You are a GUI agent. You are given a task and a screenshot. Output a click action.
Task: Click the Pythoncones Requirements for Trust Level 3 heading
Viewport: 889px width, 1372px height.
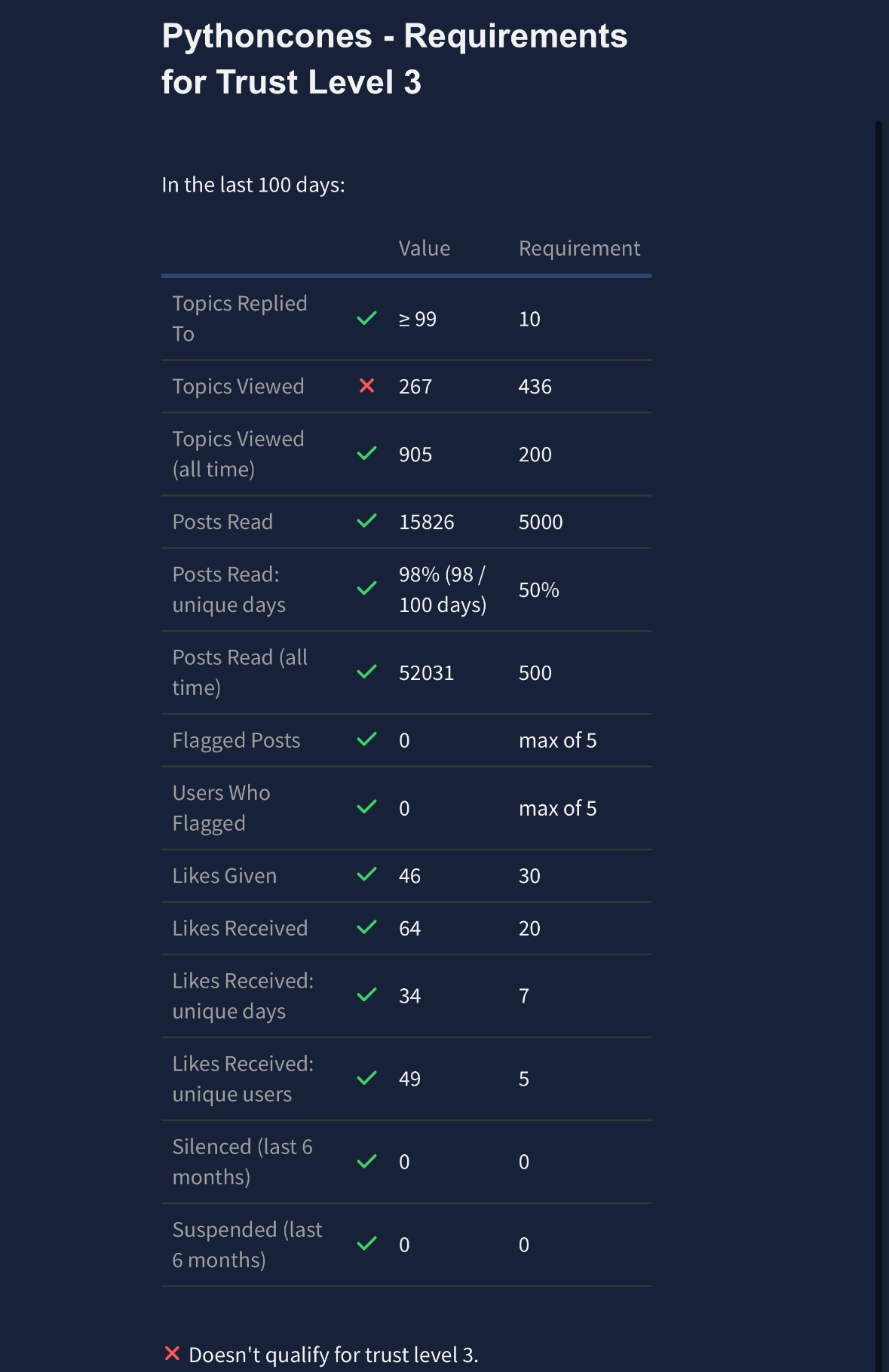pos(394,59)
